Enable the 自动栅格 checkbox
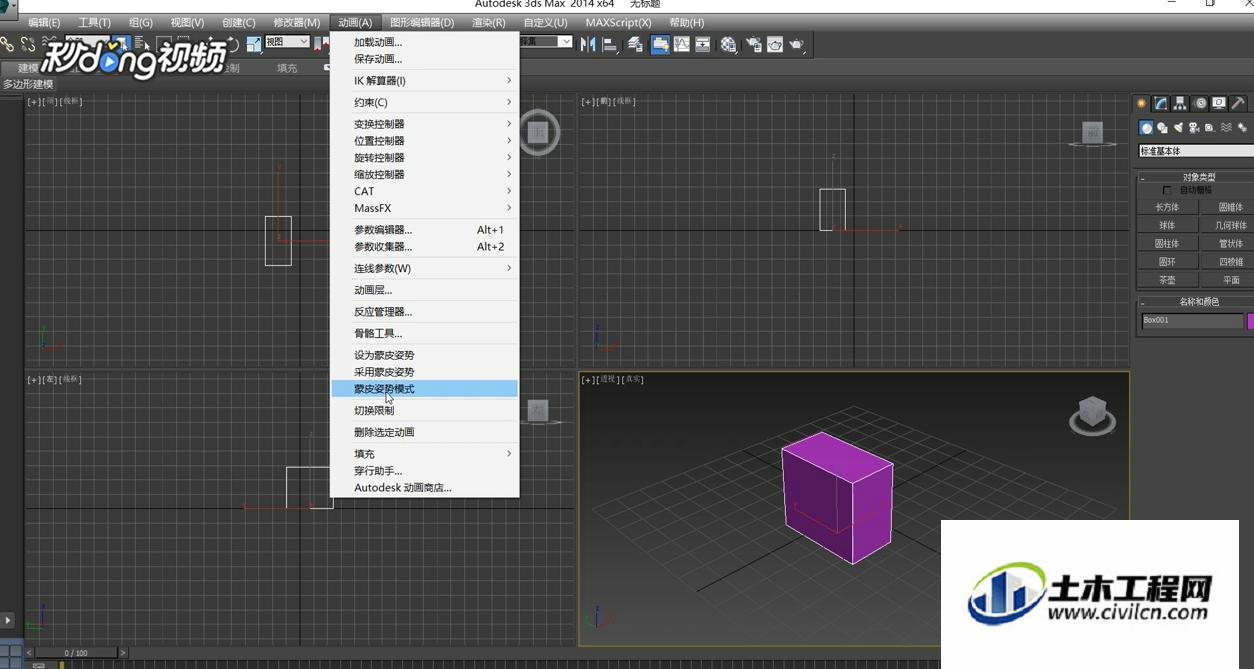The width and height of the screenshot is (1254, 669). click(x=1166, y=190)
